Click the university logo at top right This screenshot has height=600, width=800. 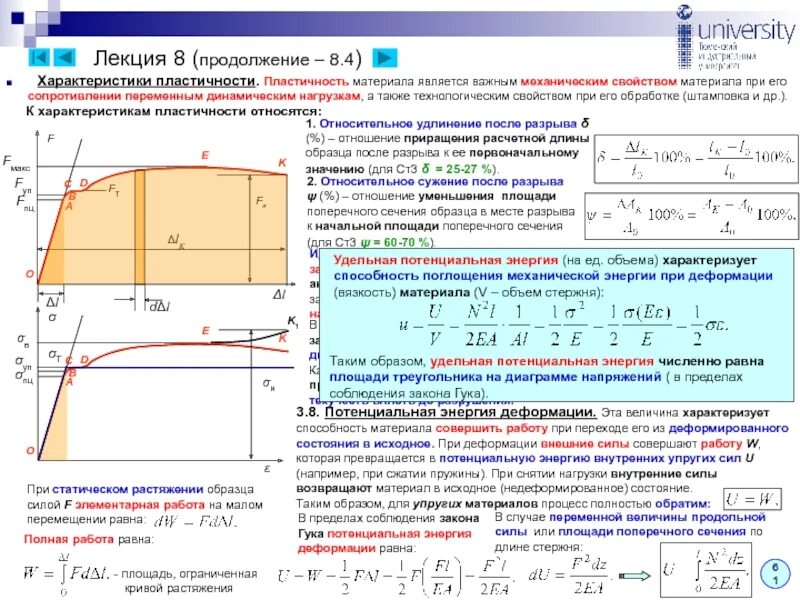tap(736, 37)
